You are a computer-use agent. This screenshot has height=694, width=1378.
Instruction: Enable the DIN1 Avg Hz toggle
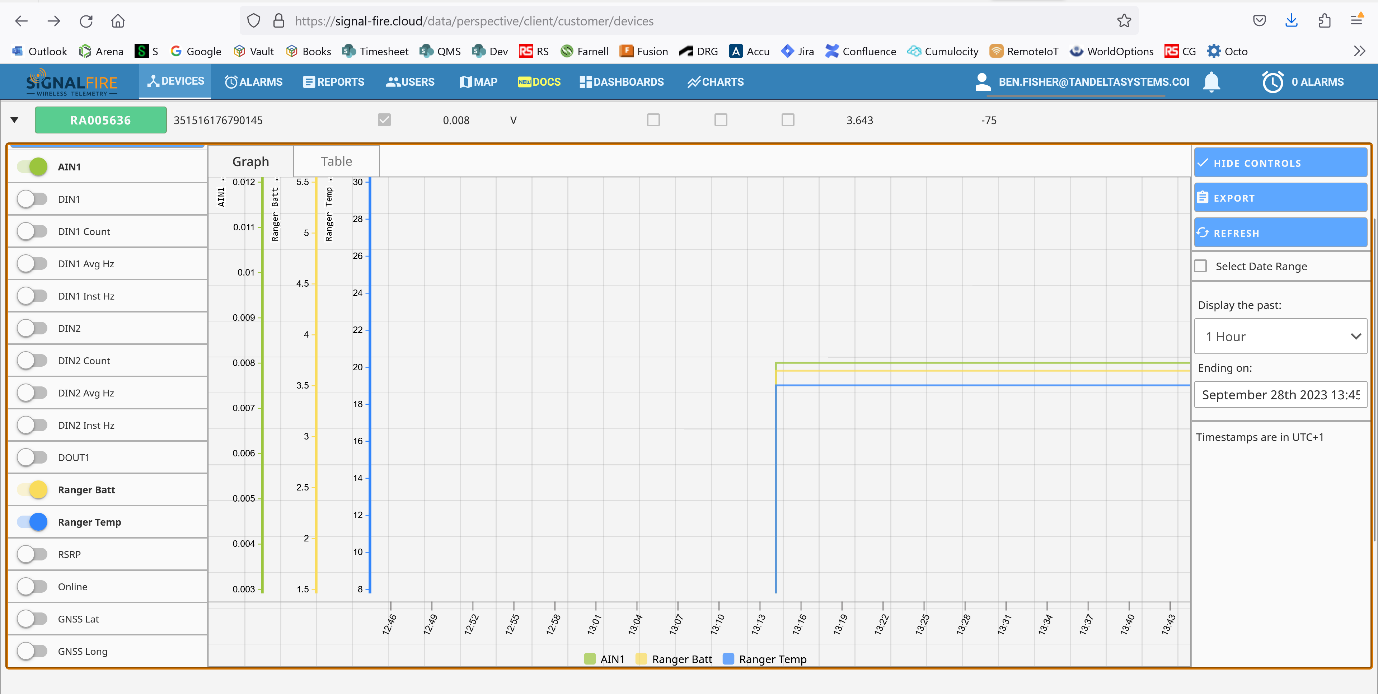tap(32, 264)
